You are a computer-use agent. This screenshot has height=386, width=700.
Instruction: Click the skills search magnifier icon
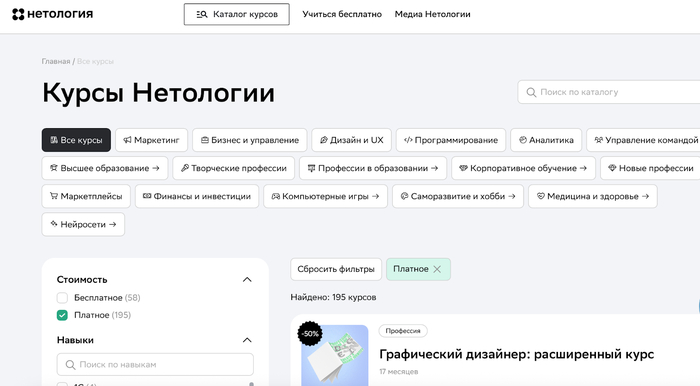pos(70,365)
